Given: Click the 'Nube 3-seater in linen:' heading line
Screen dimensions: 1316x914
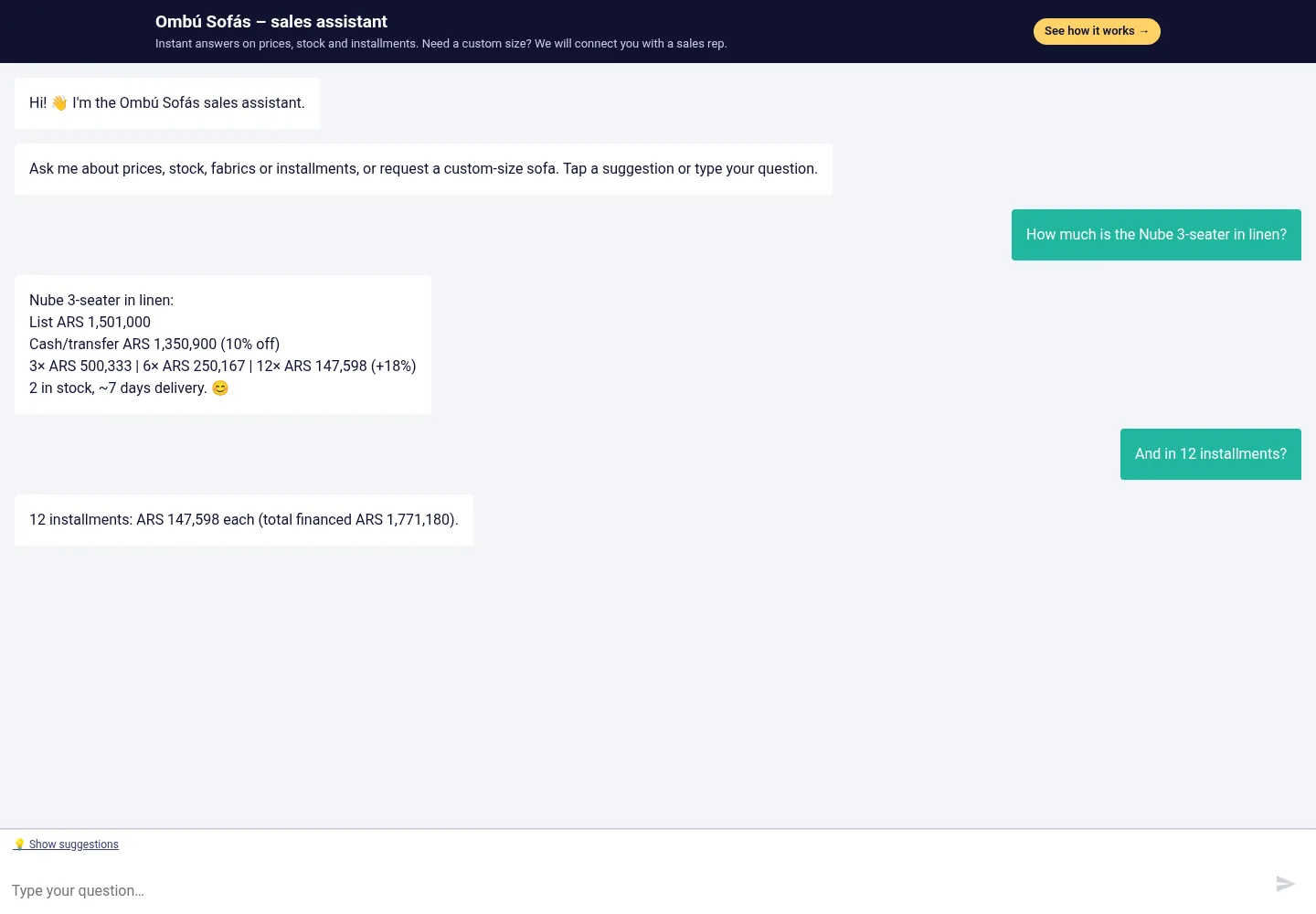Looking at the screenshot, I should [101, 301].
